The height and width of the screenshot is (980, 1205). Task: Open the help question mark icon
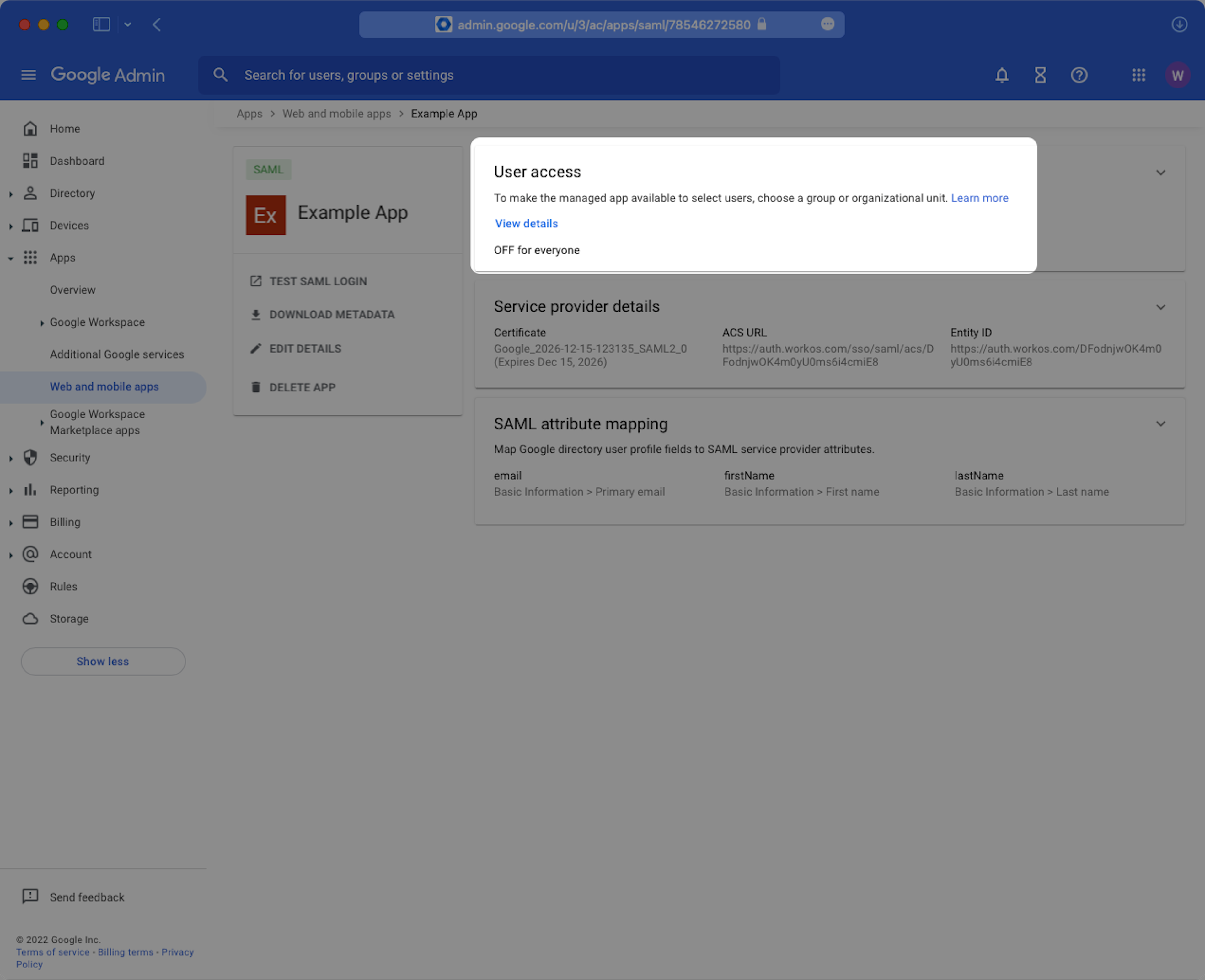[1079, 75]
